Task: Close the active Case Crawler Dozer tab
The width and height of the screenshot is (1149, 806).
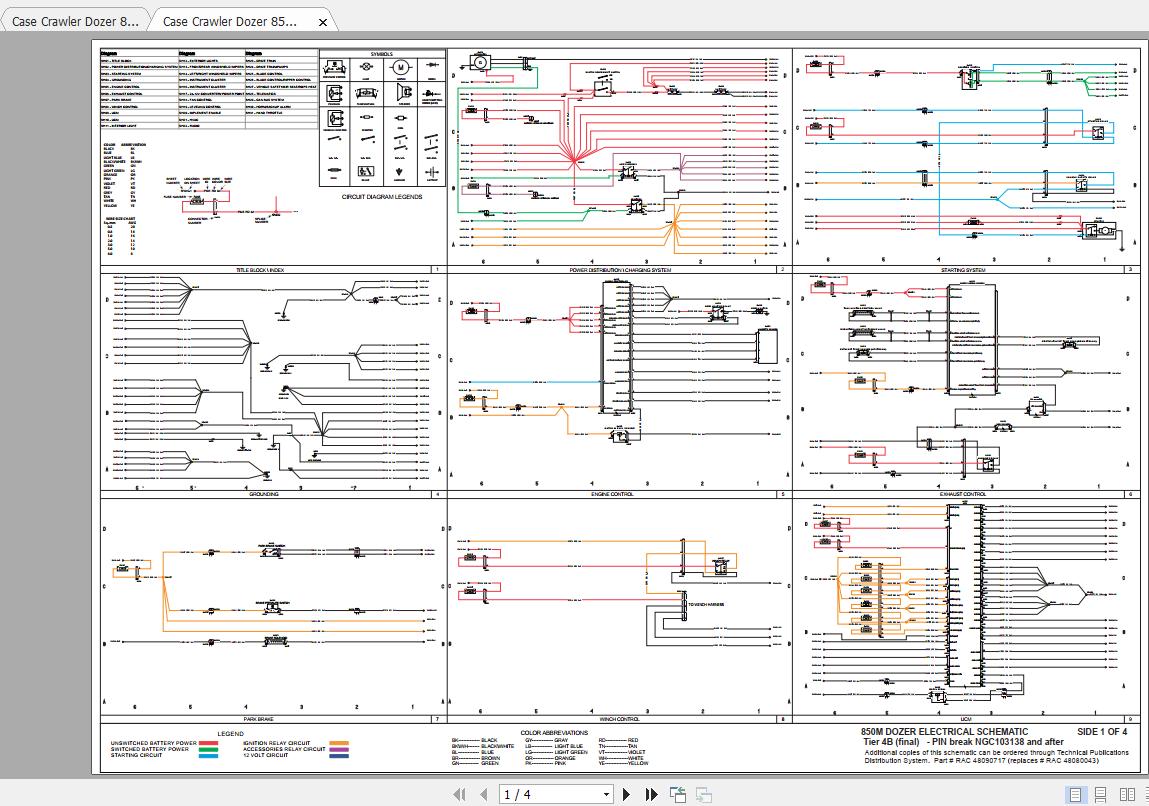Action: pyautogui.click(x=322, y=22)
